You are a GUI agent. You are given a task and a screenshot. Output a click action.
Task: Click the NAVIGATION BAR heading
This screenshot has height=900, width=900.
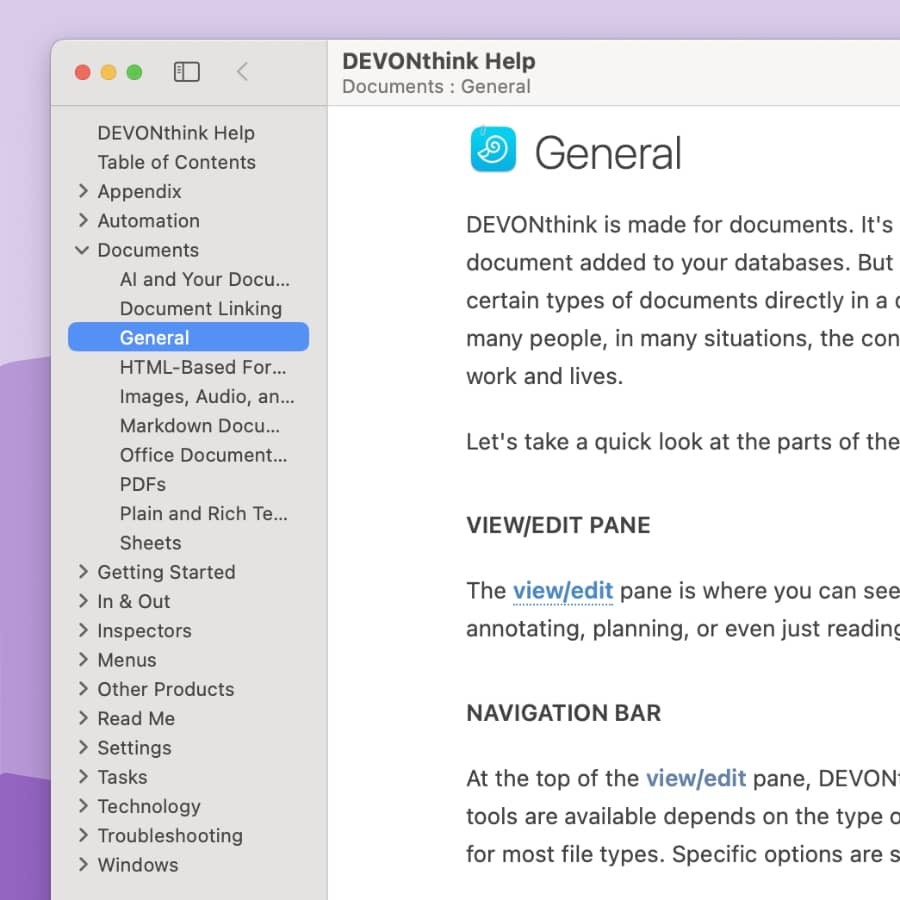(x=564, y=713)
